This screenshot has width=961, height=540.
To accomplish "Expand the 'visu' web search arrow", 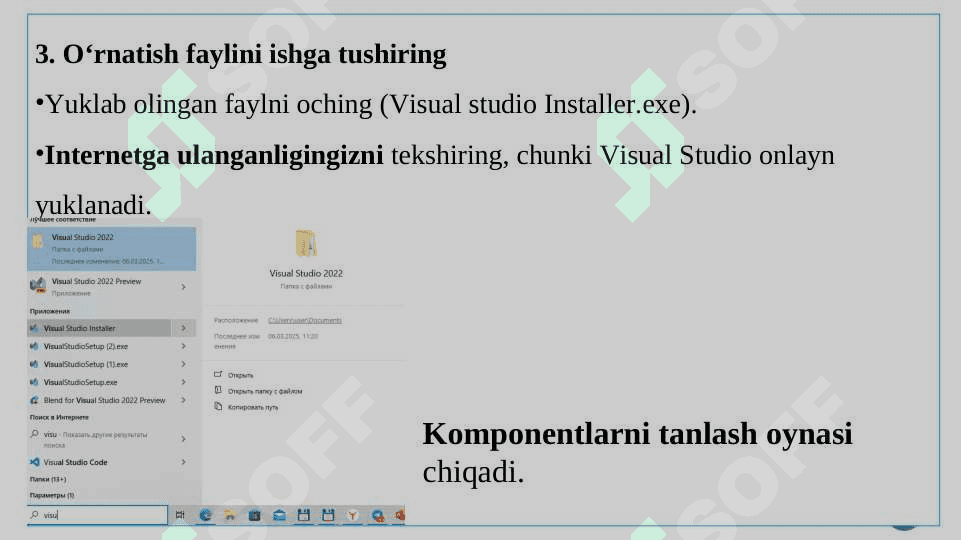I will [183, 439].
